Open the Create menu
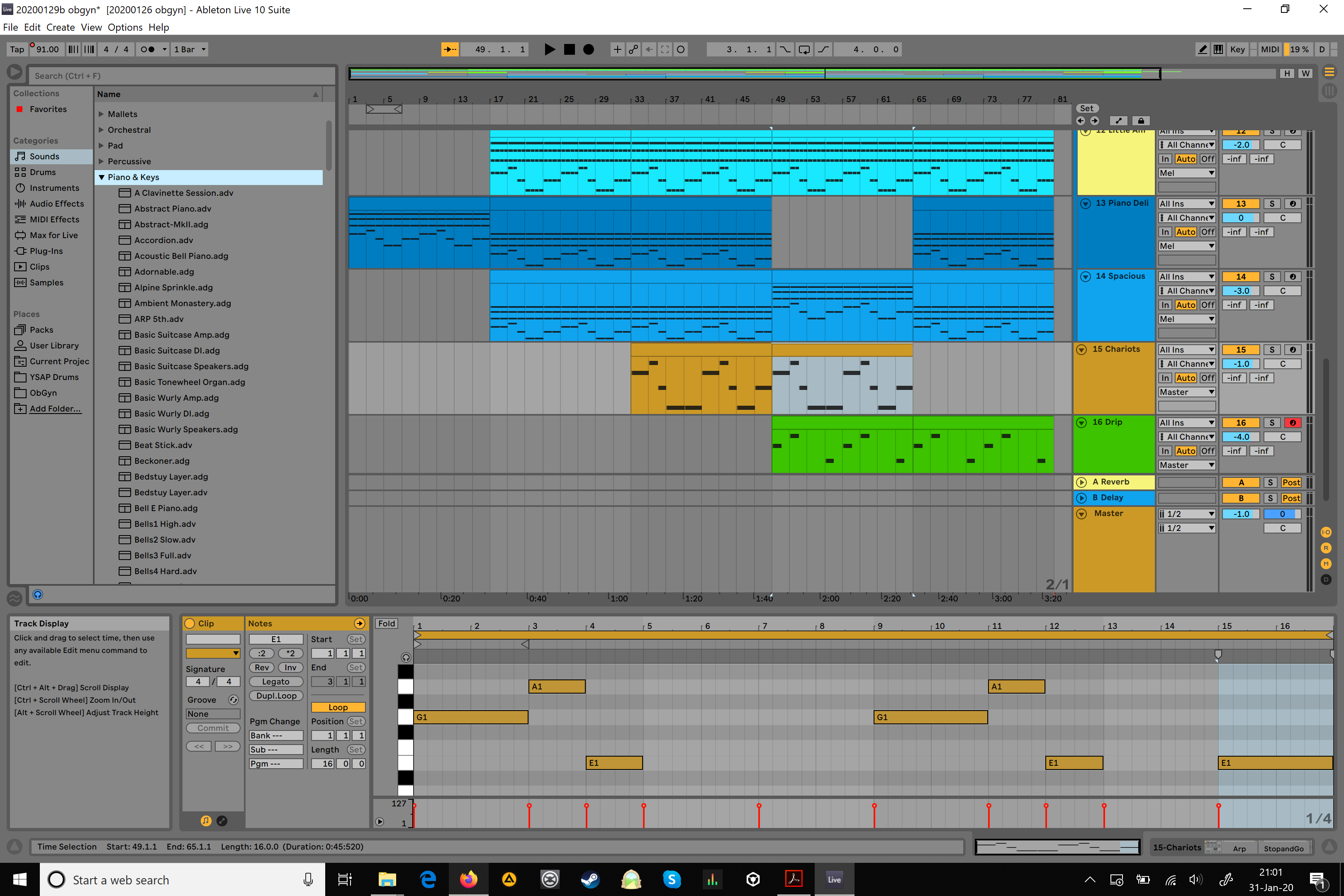The height and width of the screenshot is (896, 1344). tap(61, 27)
